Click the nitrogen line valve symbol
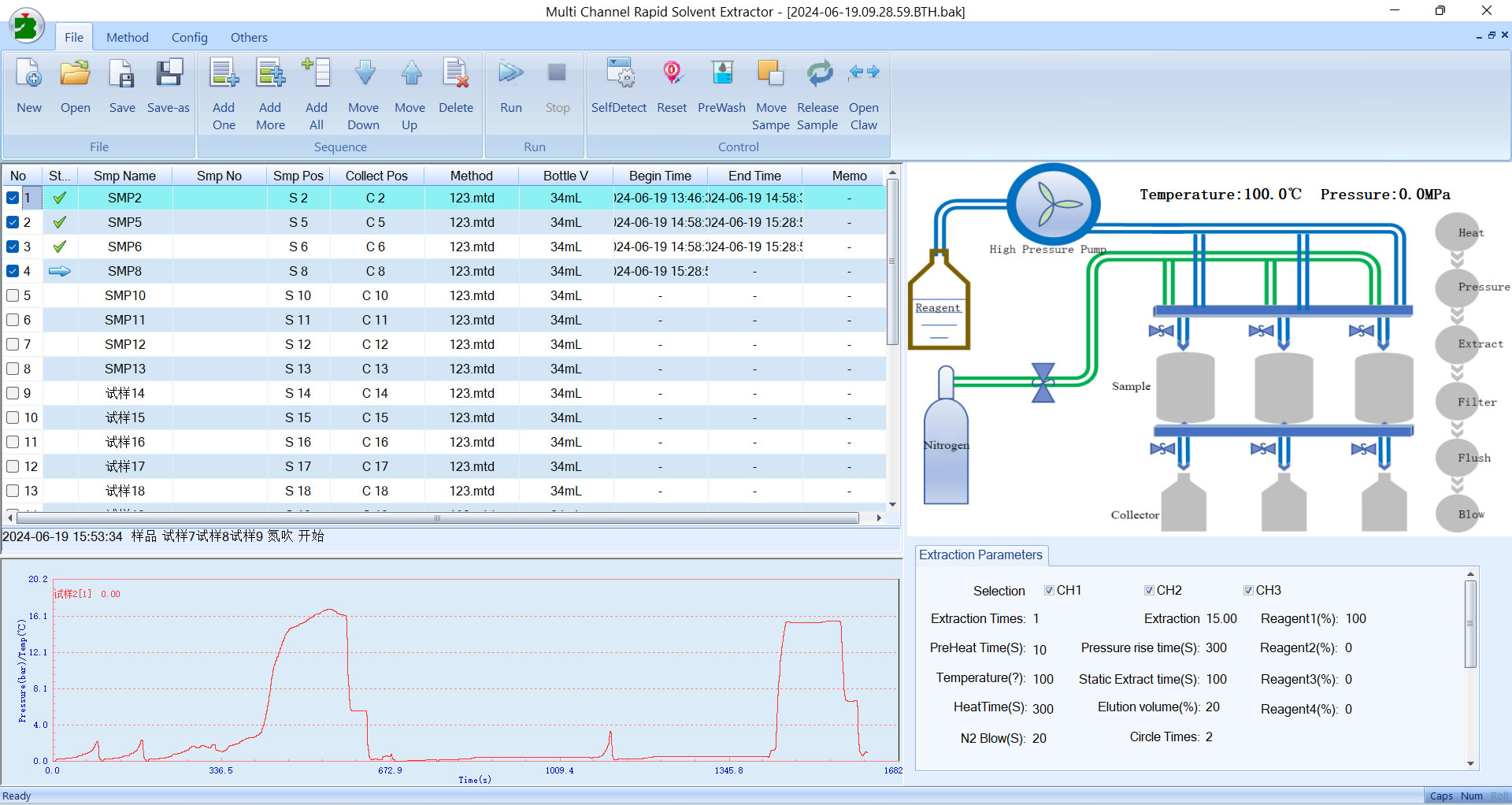Screen dimensions: 1512x805 (1043, 383)
